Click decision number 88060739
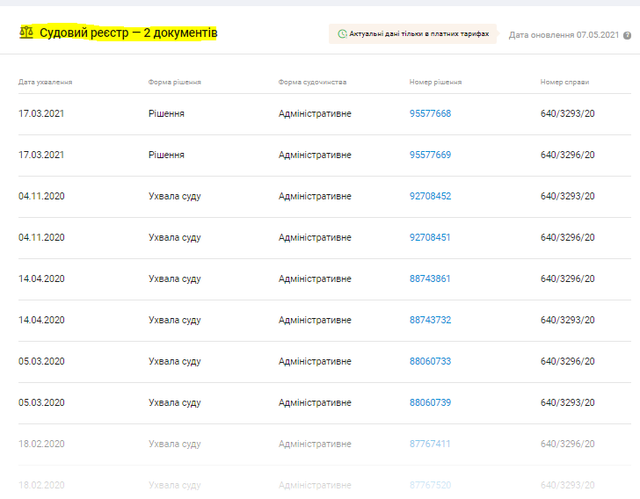The height and width of the screenshot is (499, 640). click(x=430, y=402)
